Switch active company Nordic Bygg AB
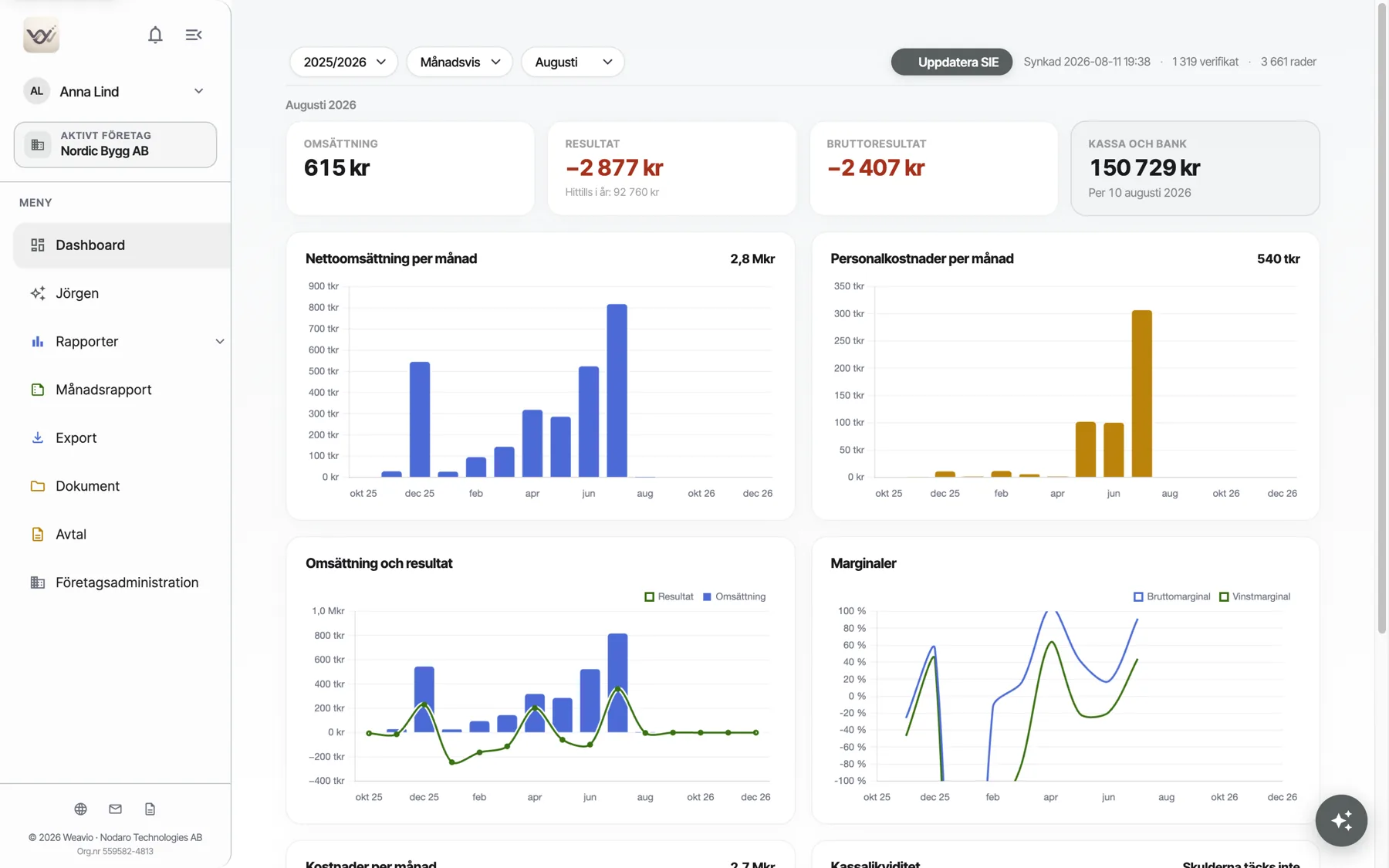The image size is (1389, 868). (x=115, y=144)
